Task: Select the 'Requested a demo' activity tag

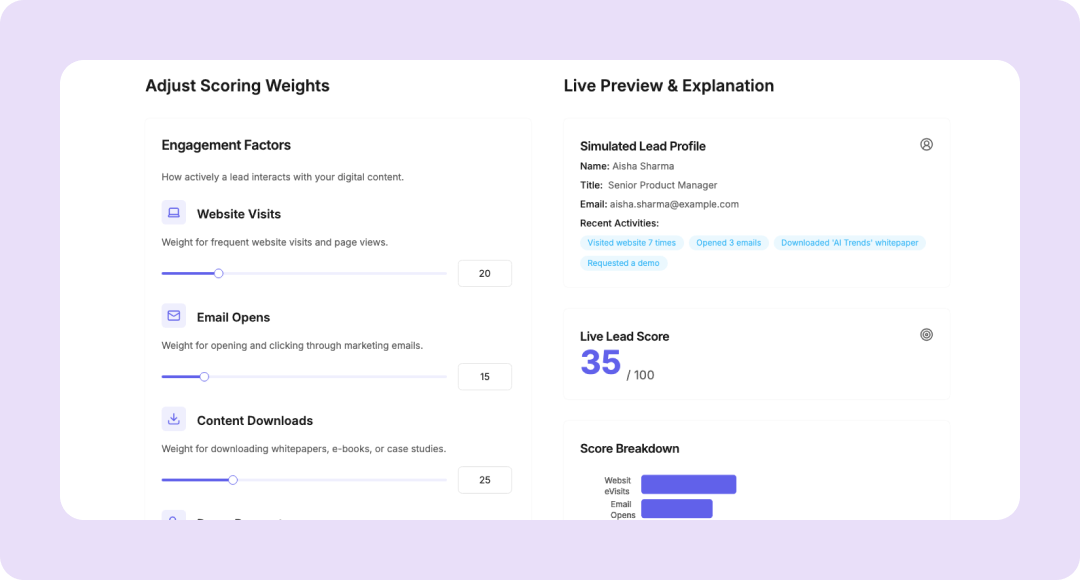Action: pyautogui.click(x=623, y=263)
